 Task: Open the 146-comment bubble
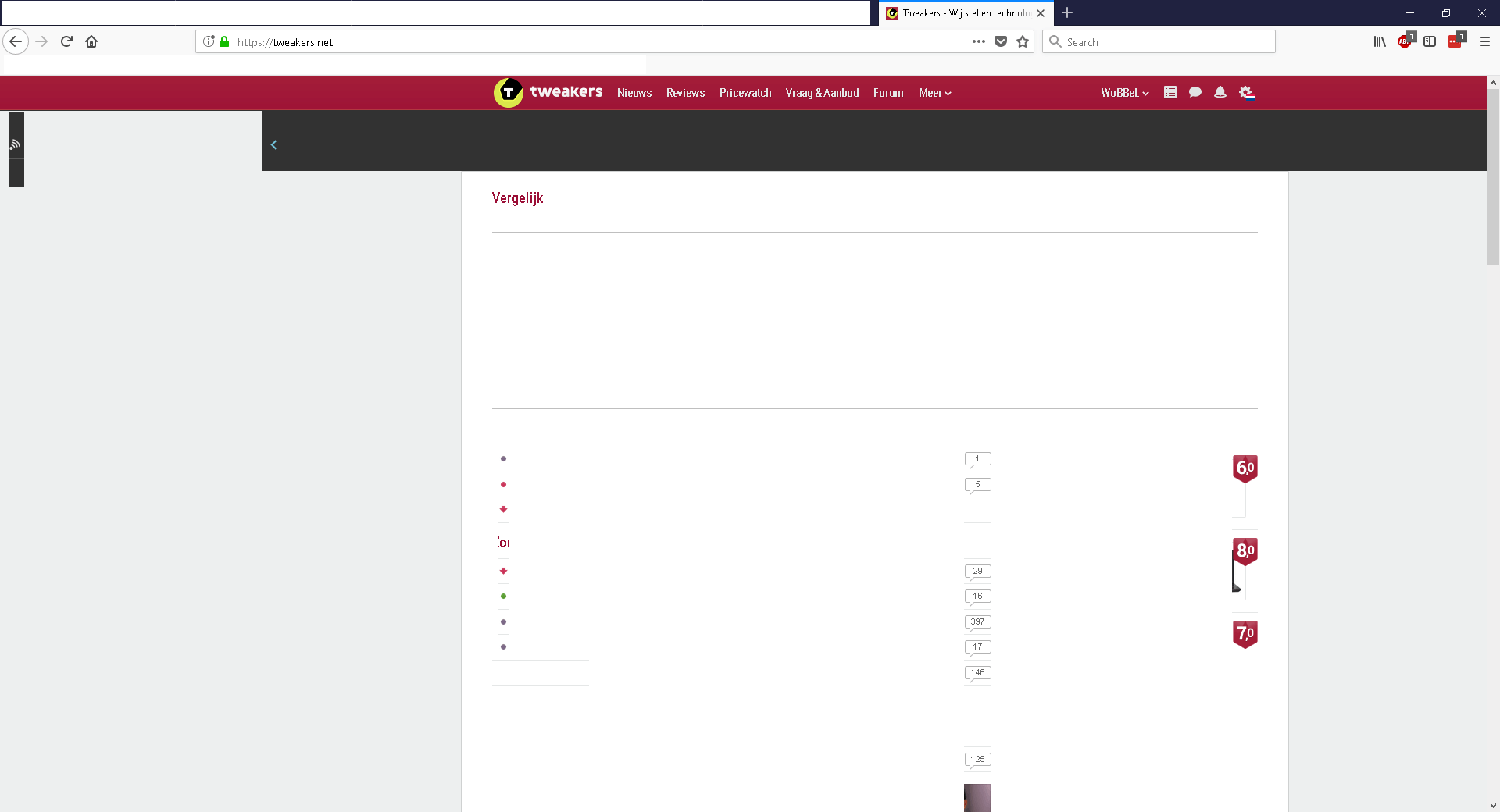977,674
